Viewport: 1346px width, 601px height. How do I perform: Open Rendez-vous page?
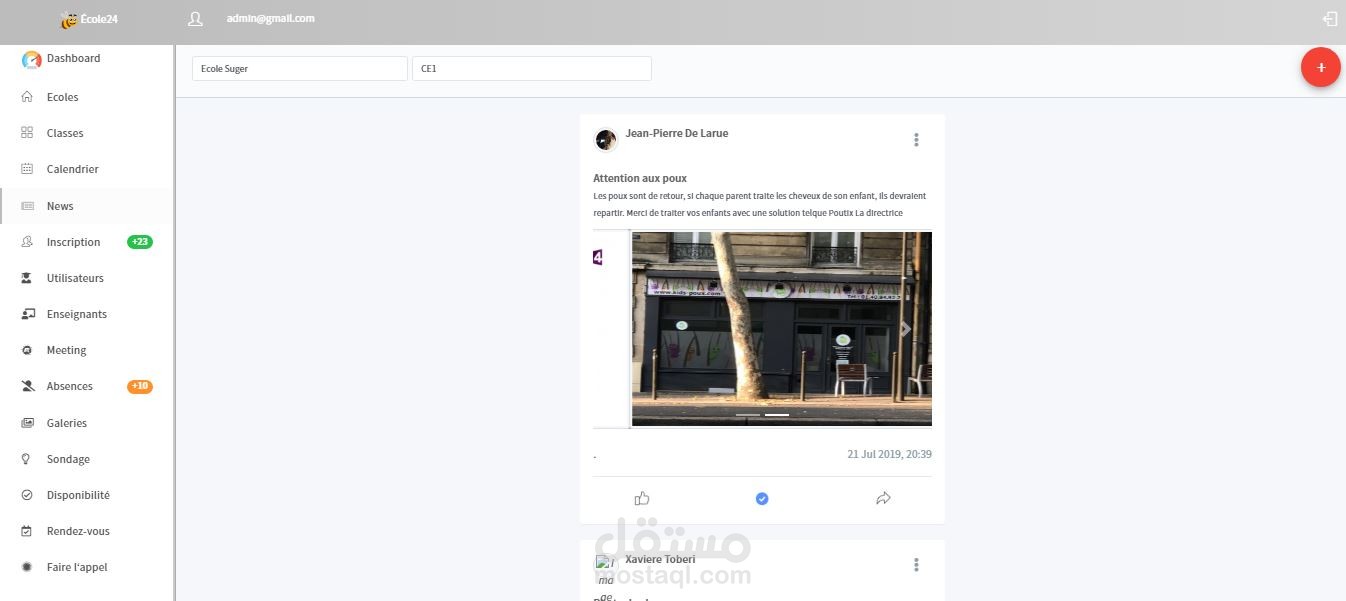(x=78, y=531)
